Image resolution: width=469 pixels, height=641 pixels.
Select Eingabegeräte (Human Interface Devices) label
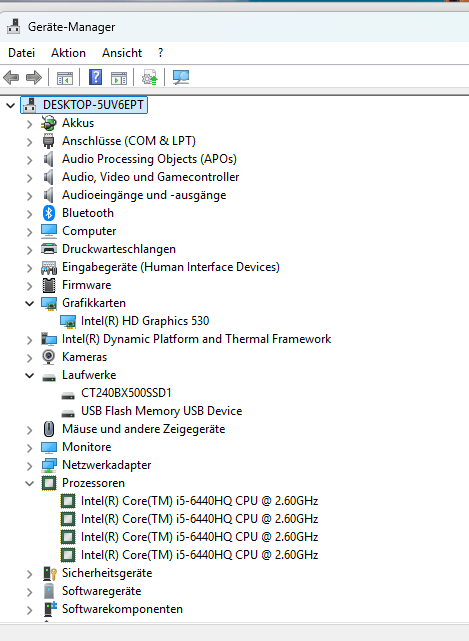point(171,267)
